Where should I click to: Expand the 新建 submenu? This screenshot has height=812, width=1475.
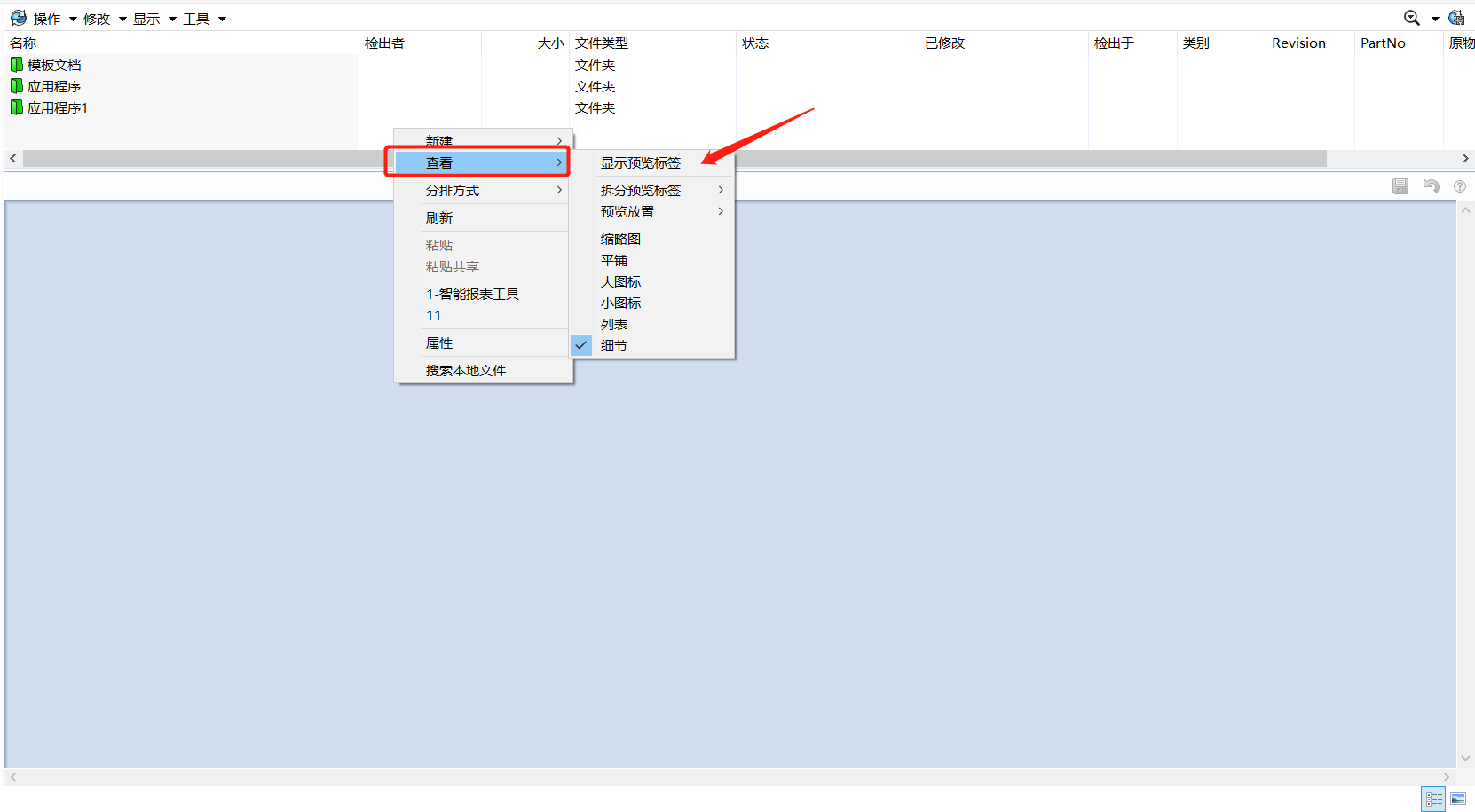click(440, 140)
